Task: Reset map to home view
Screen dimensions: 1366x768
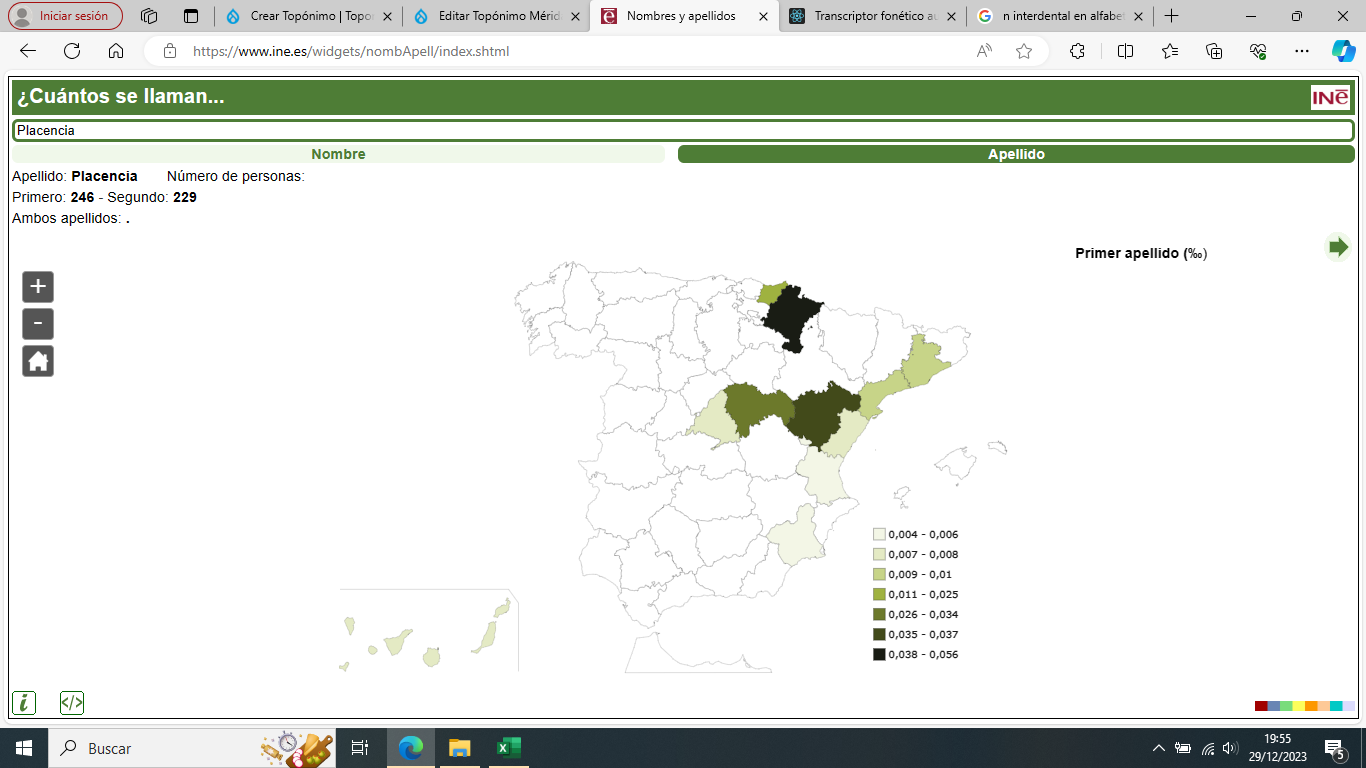Action: point(38,361)
